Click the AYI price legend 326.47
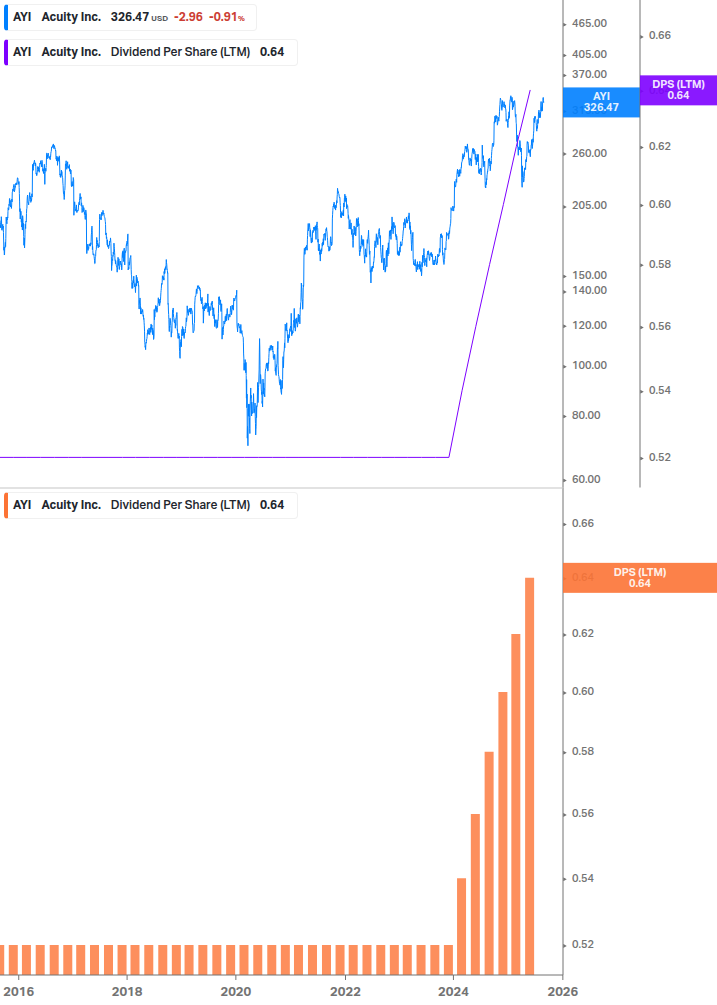The height and width of the screenshot is (1005, 717). 130,17
